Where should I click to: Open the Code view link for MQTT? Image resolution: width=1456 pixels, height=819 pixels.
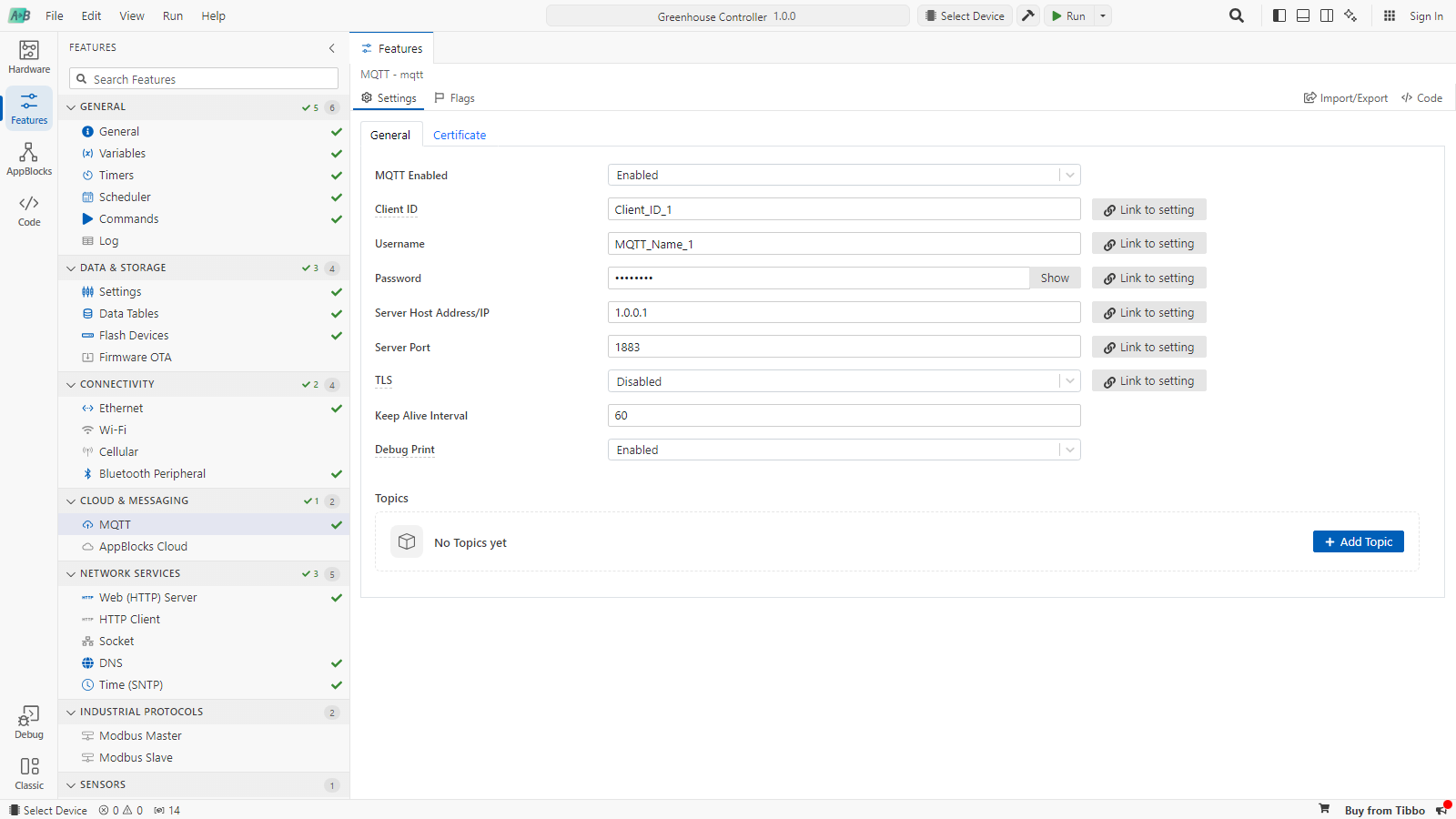(1421, 98)
